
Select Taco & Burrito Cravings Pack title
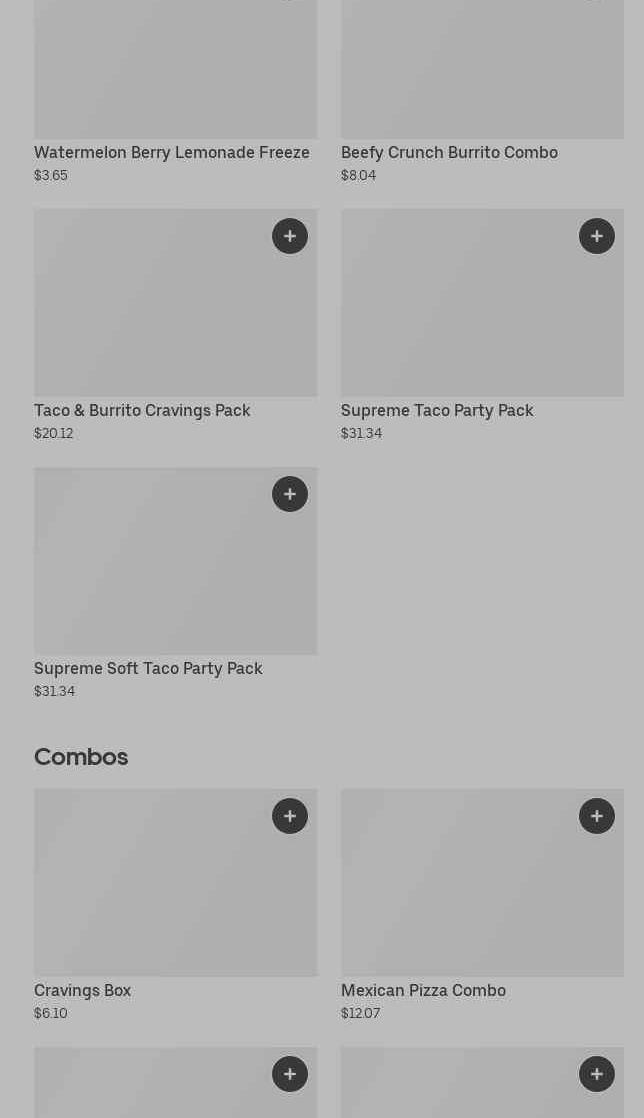click(142, 410)
